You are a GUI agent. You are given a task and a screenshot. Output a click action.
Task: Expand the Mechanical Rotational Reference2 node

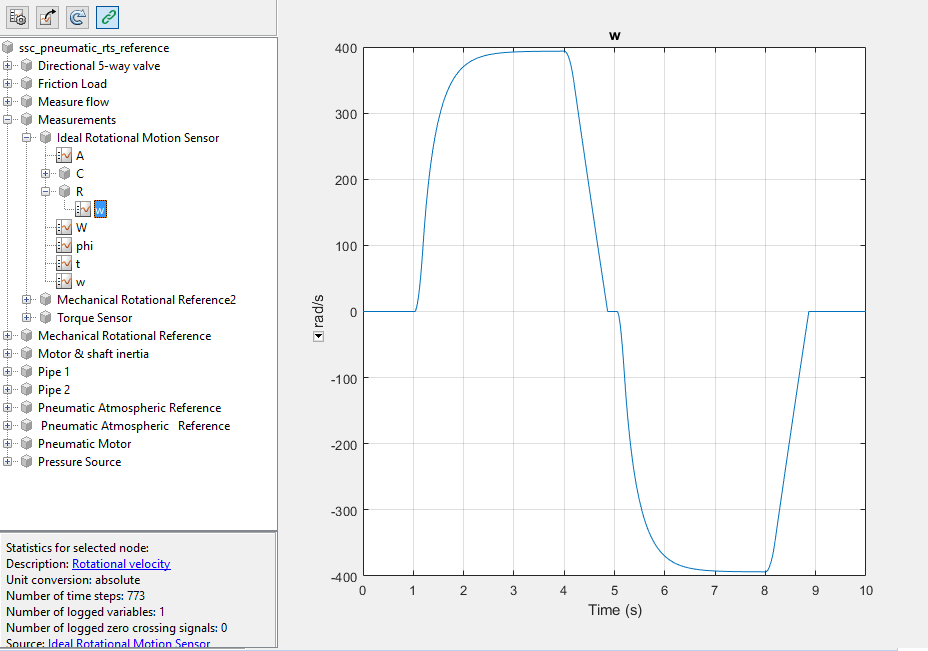pos(26,299)
